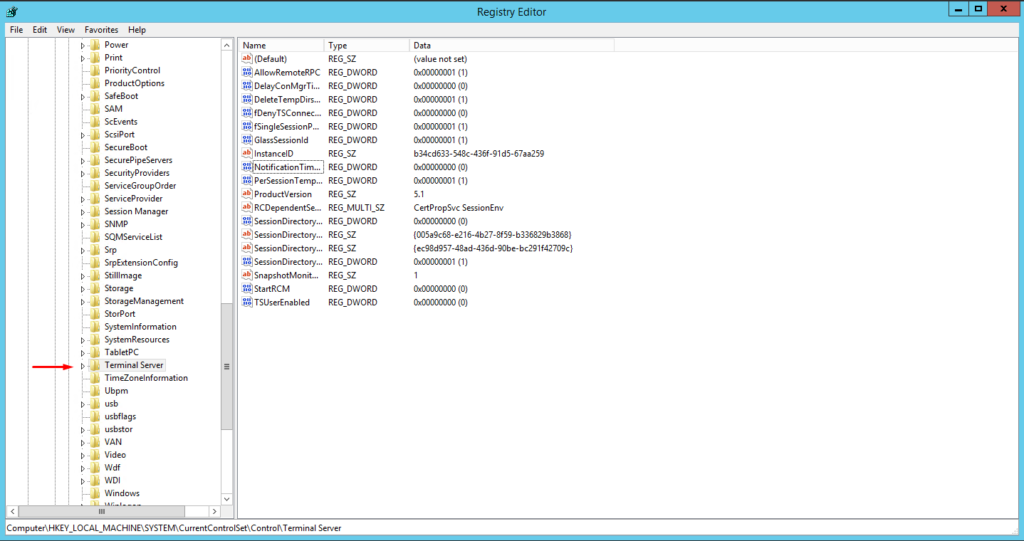Click the {ec98d957-48ad-436d-90be-bc291f42709c} data
Viewport: 1024px width, 541px height.
(493, 248)
